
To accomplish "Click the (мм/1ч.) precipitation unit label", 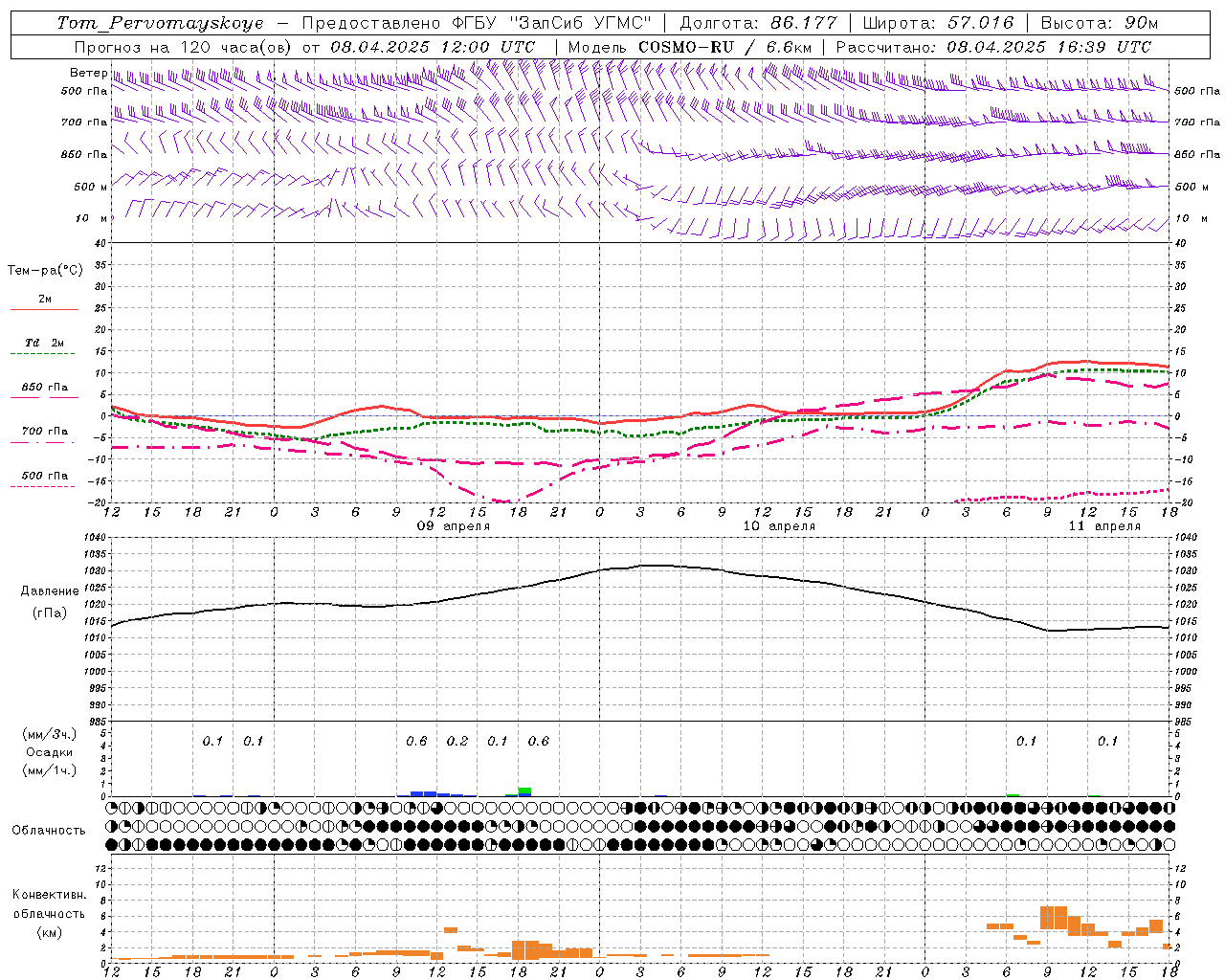I will pyautogui.click(x=50, y=770).
